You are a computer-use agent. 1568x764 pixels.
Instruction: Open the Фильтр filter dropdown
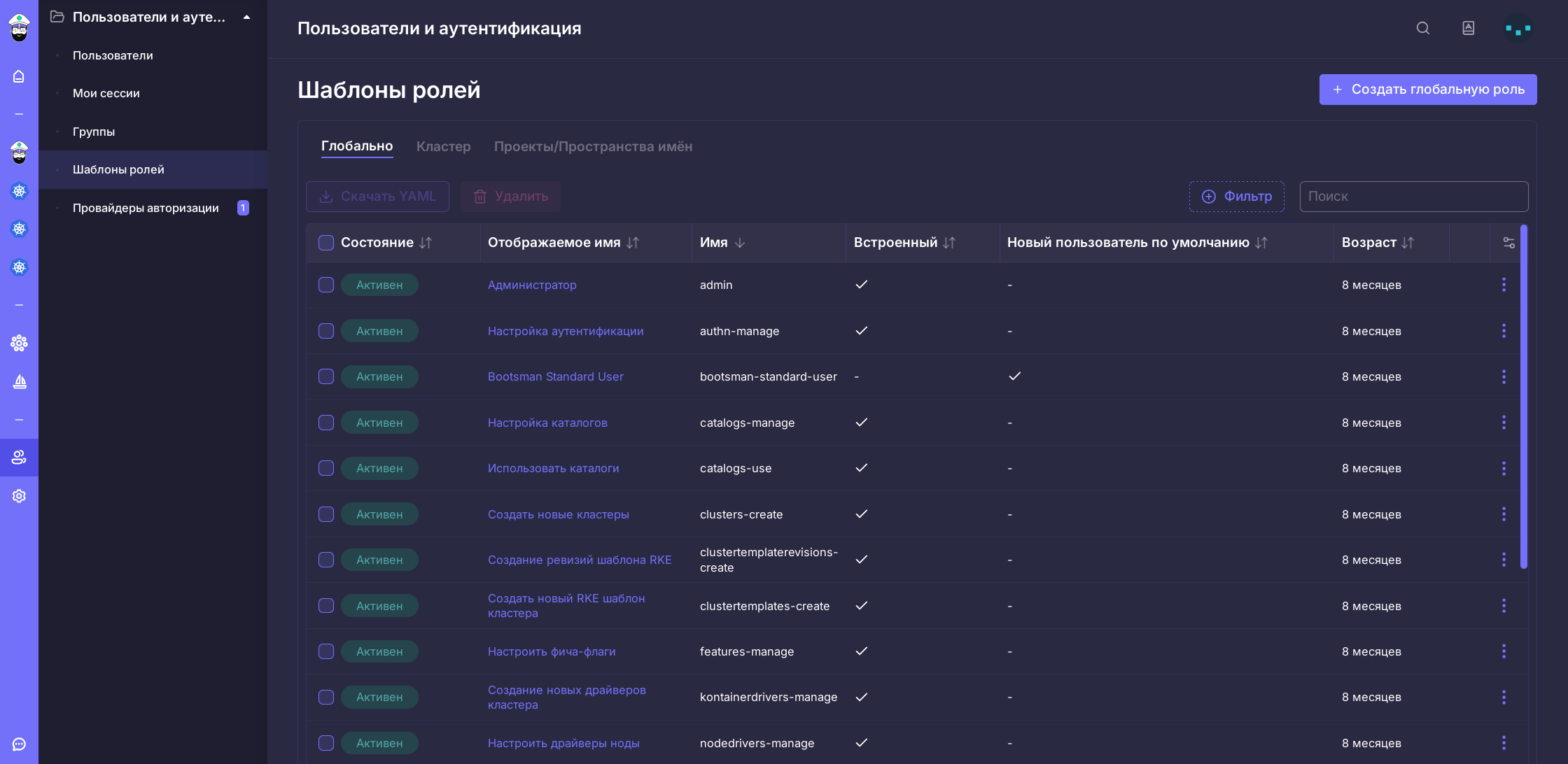[x=1236, y=197]
